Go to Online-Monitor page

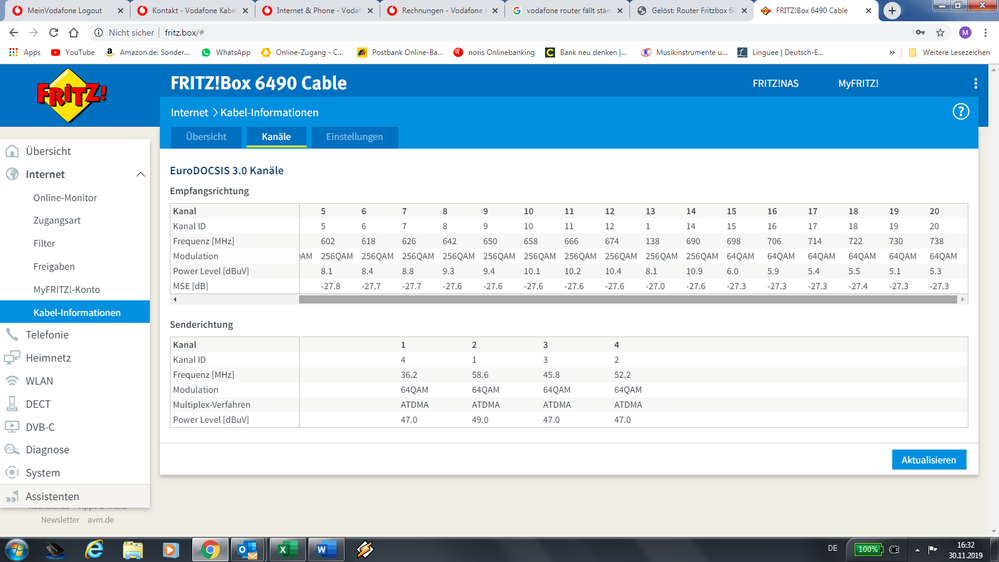(65, 198)
